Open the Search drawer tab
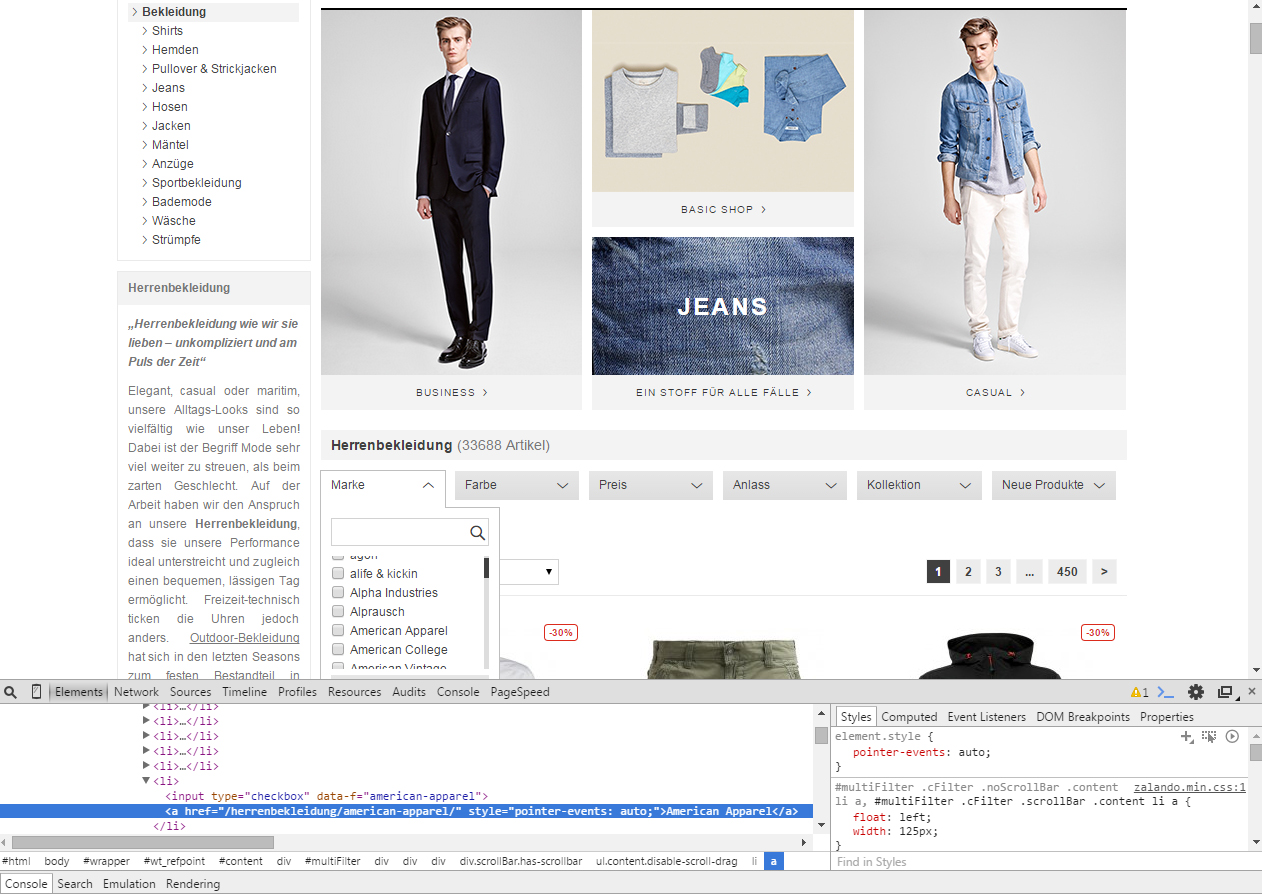 click(x=75, y=884)
